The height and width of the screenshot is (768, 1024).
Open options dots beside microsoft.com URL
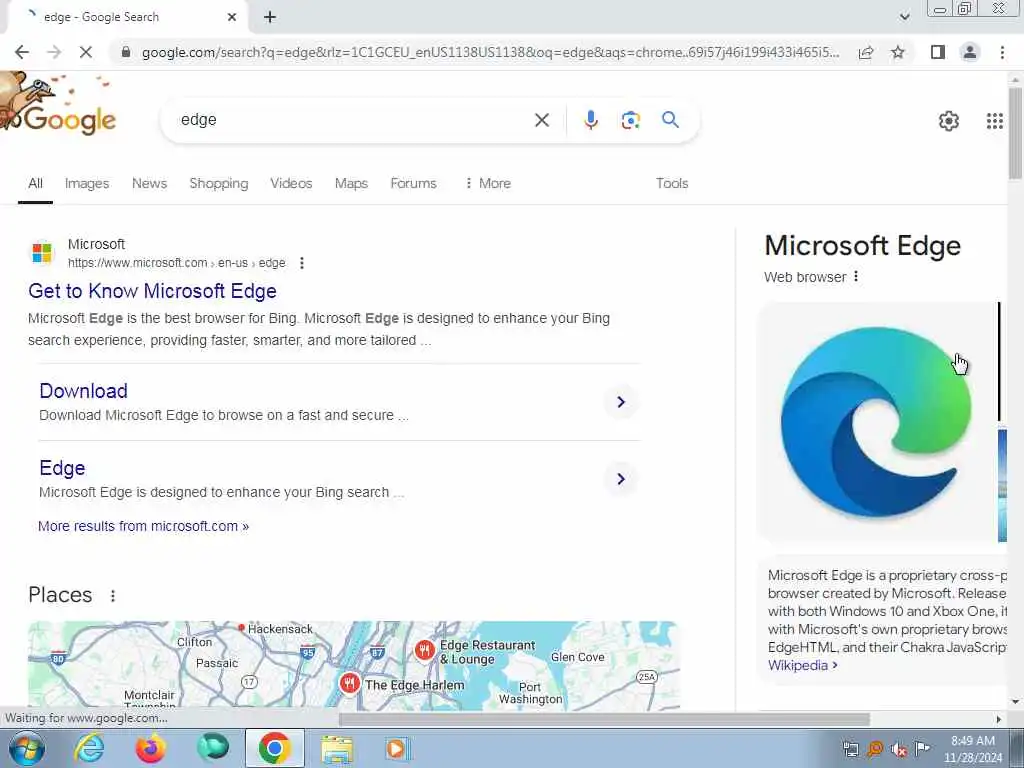pos(301,263)
